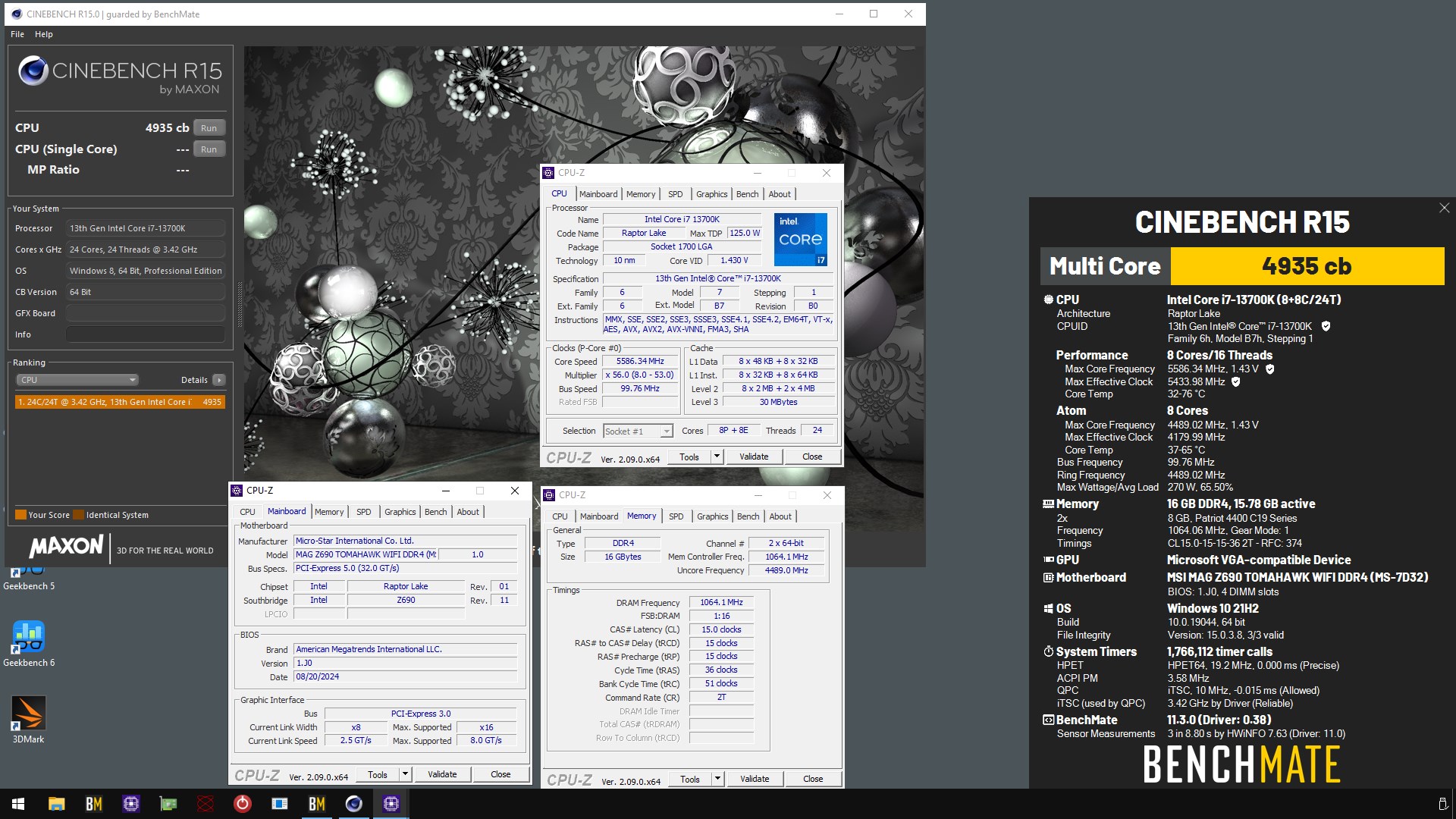The height and width of the screenshot is (819, 1456).
Task: Click the System Timers clock icon
Action: [1048, 651]
